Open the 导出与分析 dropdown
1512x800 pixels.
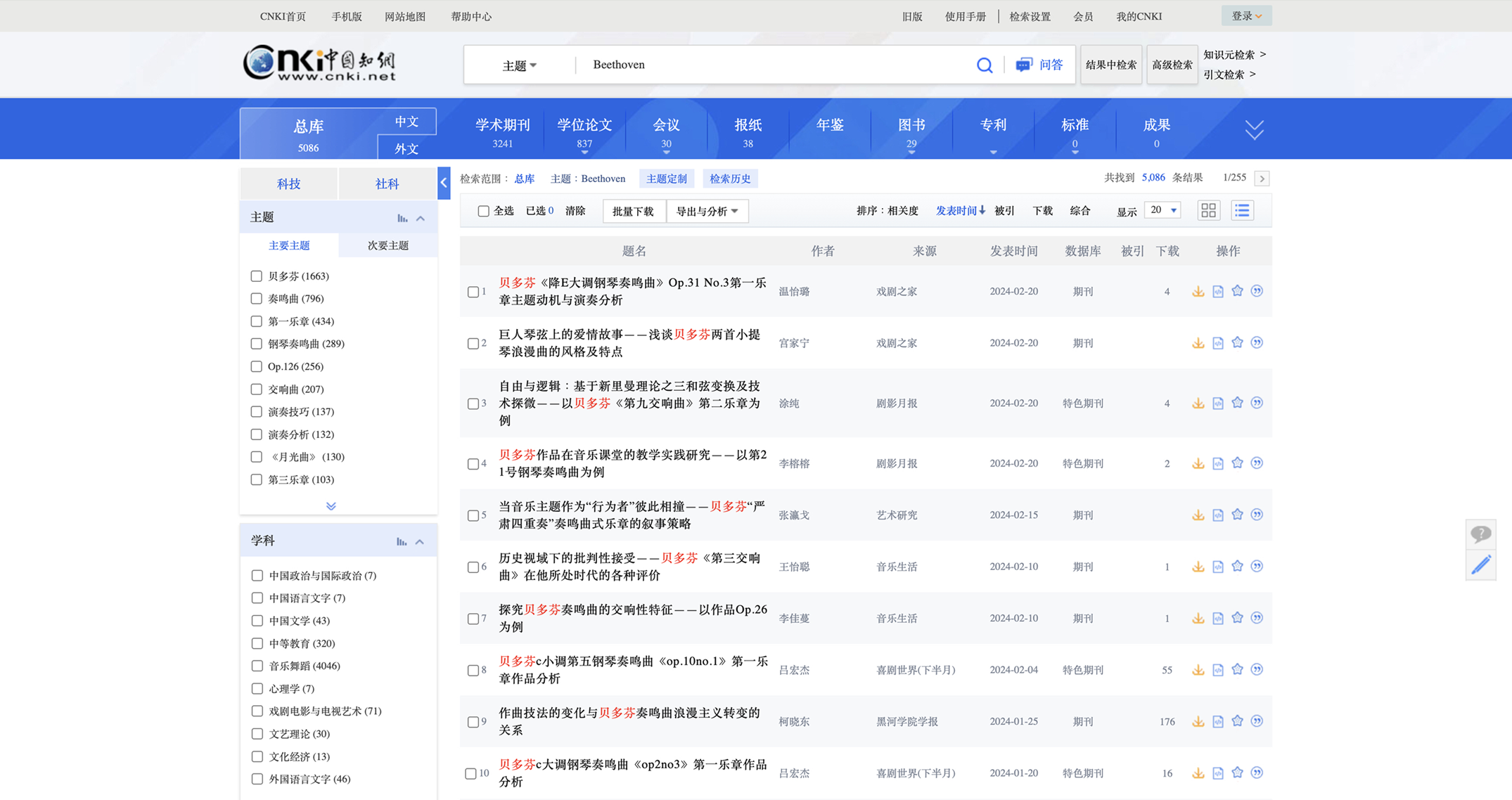707,211
